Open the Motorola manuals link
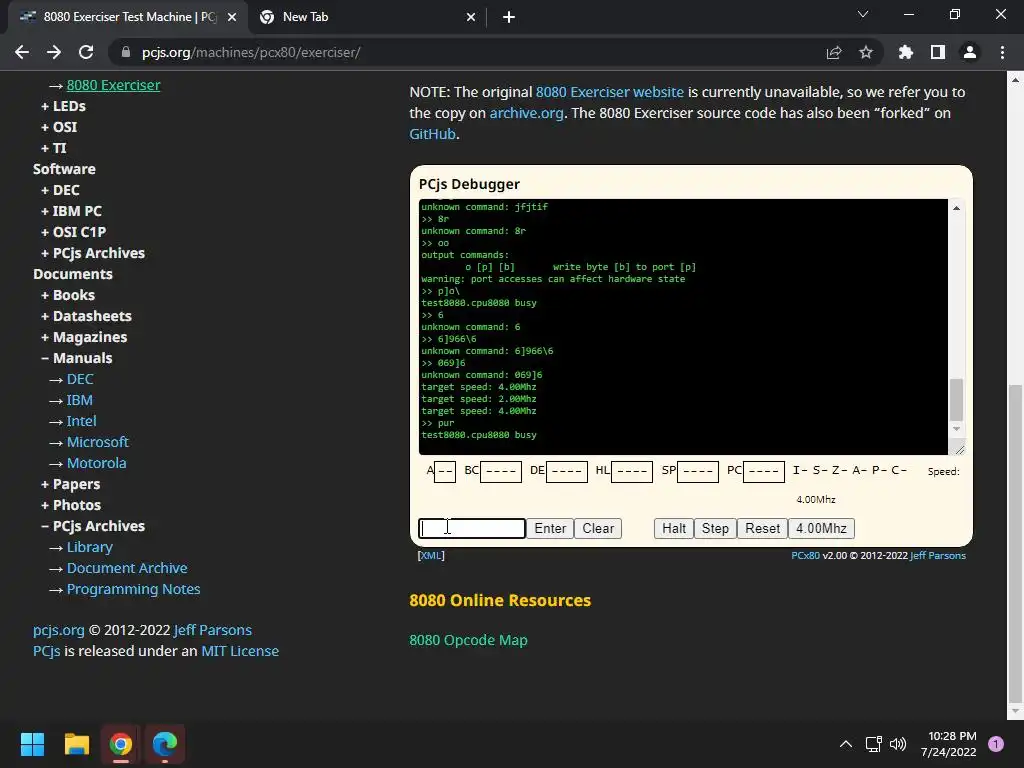 (x=97, y=462)
